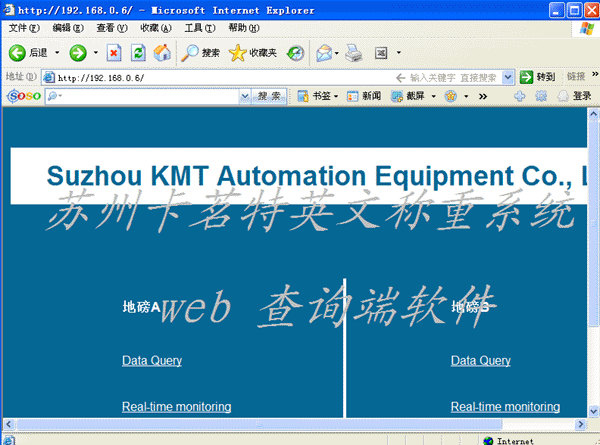Click the green Back arrow icon
This screenshot has height=445, width=600.
click(17, 53)
